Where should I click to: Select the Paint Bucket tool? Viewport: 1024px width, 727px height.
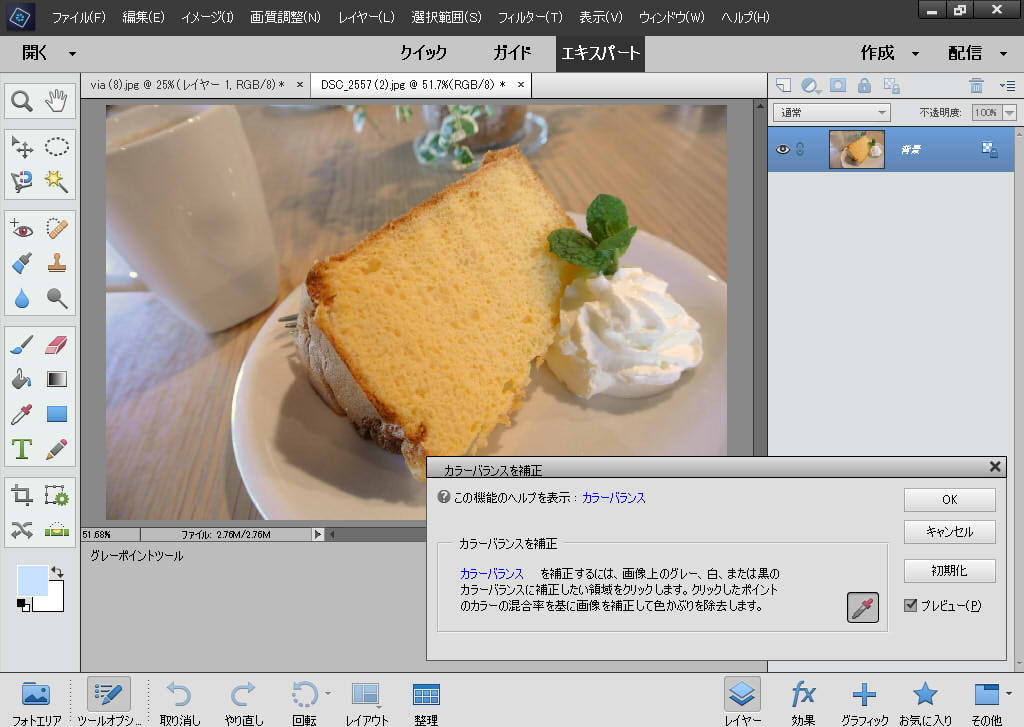22,380
